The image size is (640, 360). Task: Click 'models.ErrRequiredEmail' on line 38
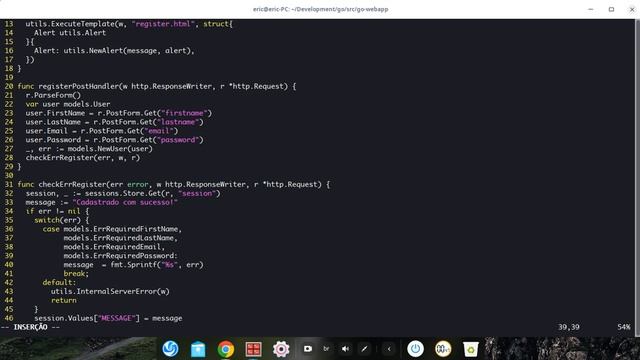click(x=112, y=247)
